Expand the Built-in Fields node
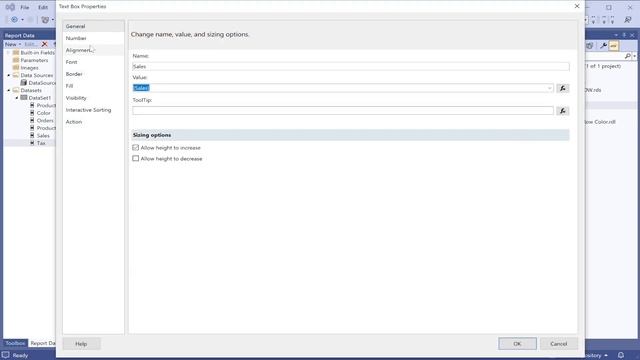 tap(9, 53)
